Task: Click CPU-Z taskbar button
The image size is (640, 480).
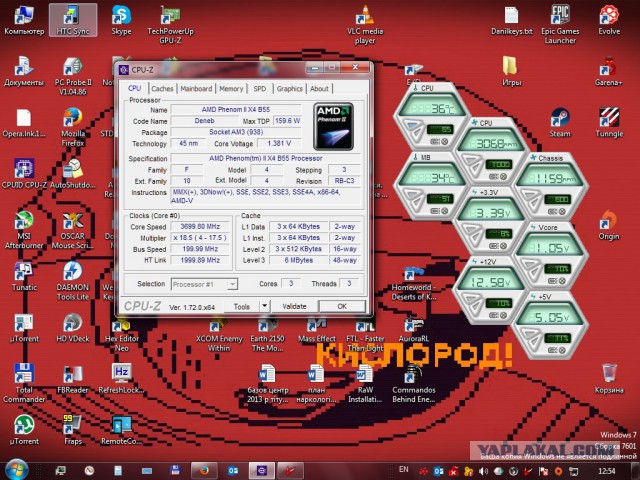Action: (x=262, y=471)
